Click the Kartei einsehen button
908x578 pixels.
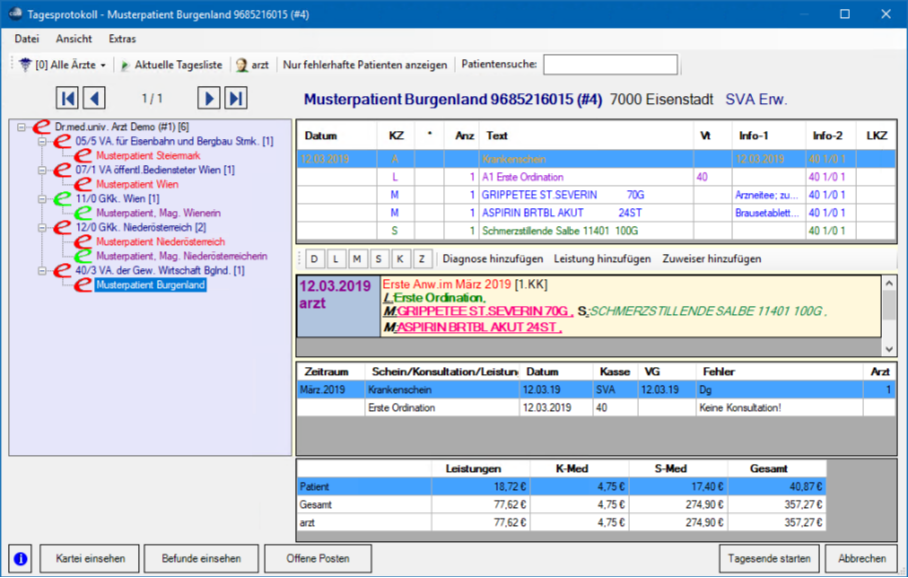[x=90, y=559]
